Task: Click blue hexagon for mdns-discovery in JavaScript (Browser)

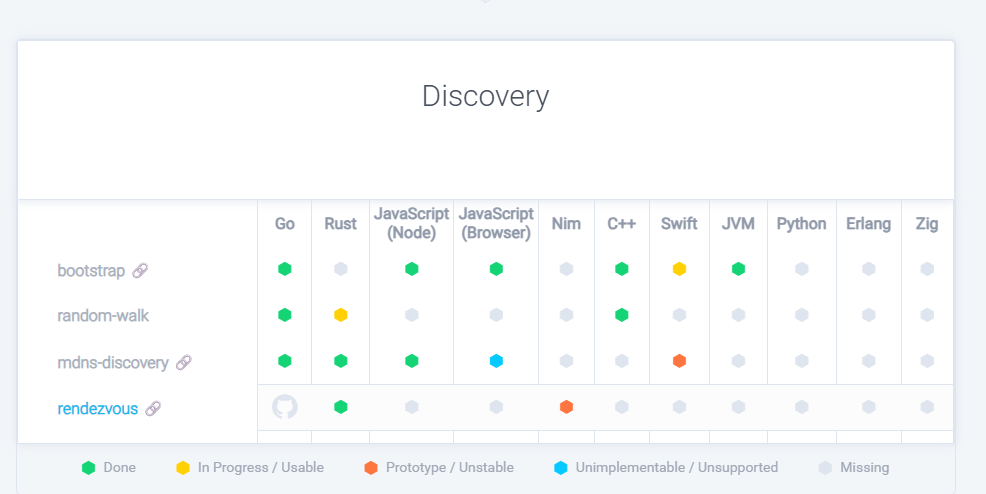Action: click(496, 361)
